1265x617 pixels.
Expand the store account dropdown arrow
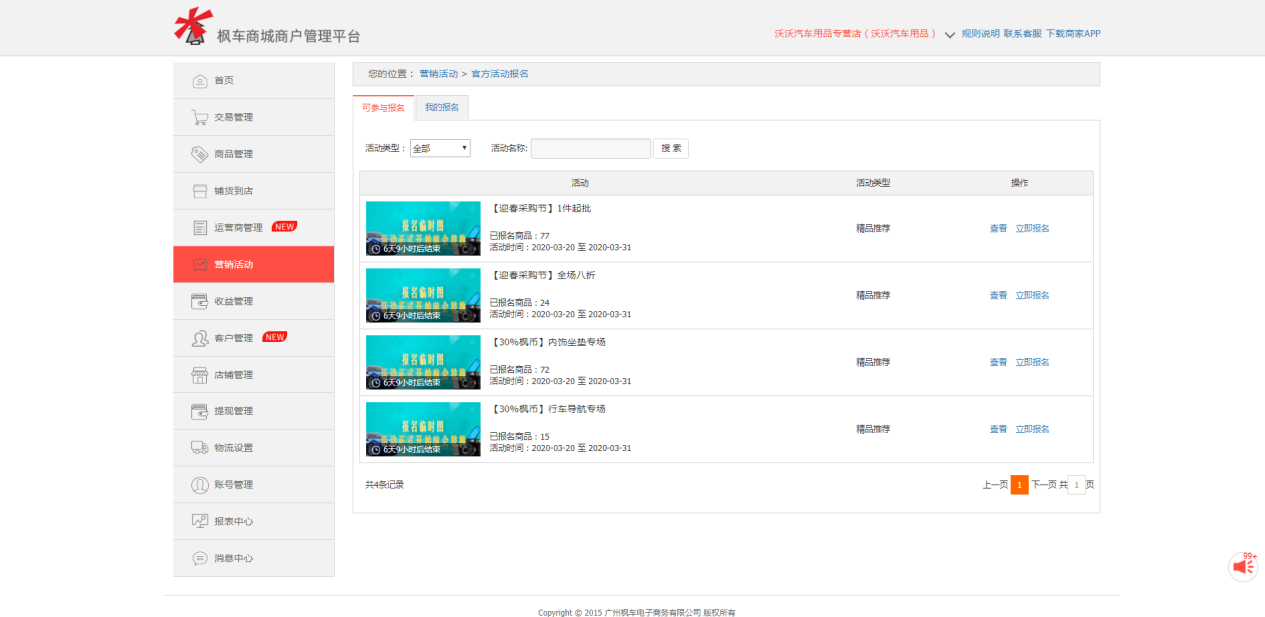click(x=949, y=35)
